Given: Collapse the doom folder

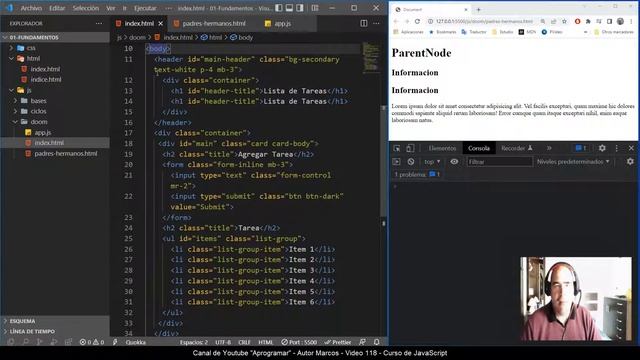Looking at the screenshot, I should coord(55,122).
